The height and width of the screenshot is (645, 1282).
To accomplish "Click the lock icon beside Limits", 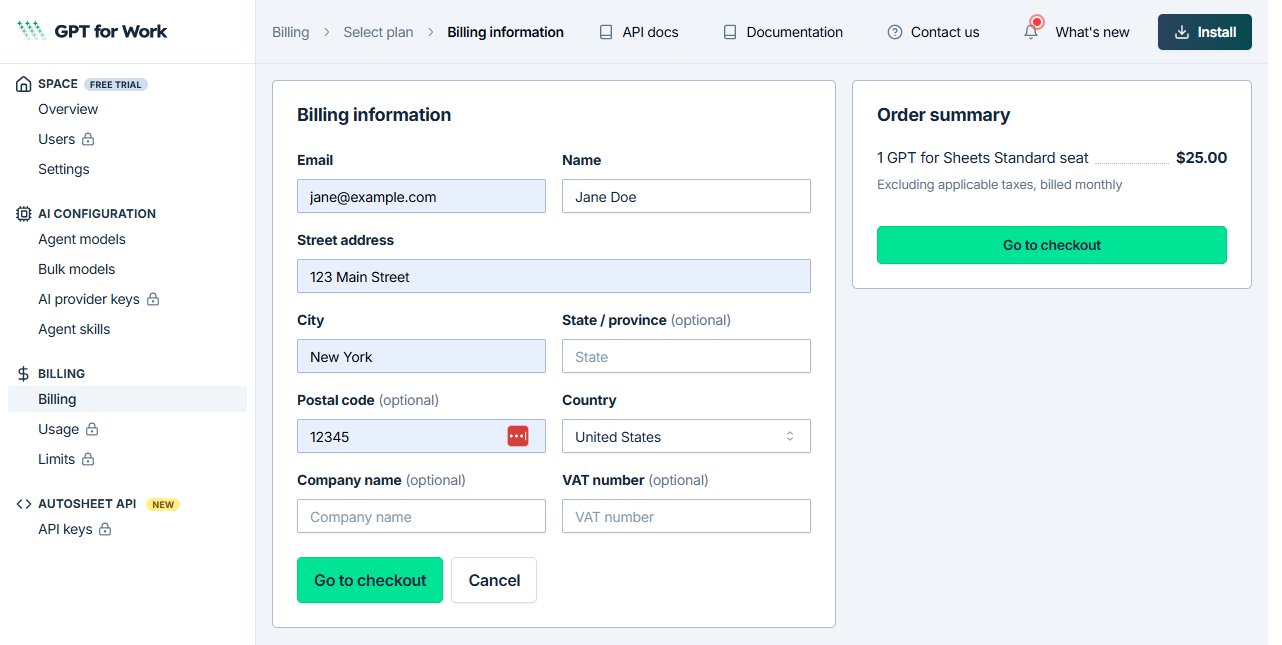I will 88,459.
